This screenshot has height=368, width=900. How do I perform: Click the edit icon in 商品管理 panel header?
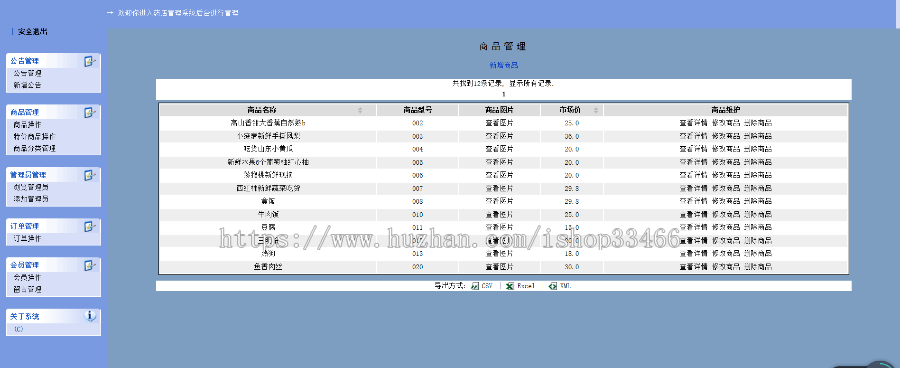(90, 112)
